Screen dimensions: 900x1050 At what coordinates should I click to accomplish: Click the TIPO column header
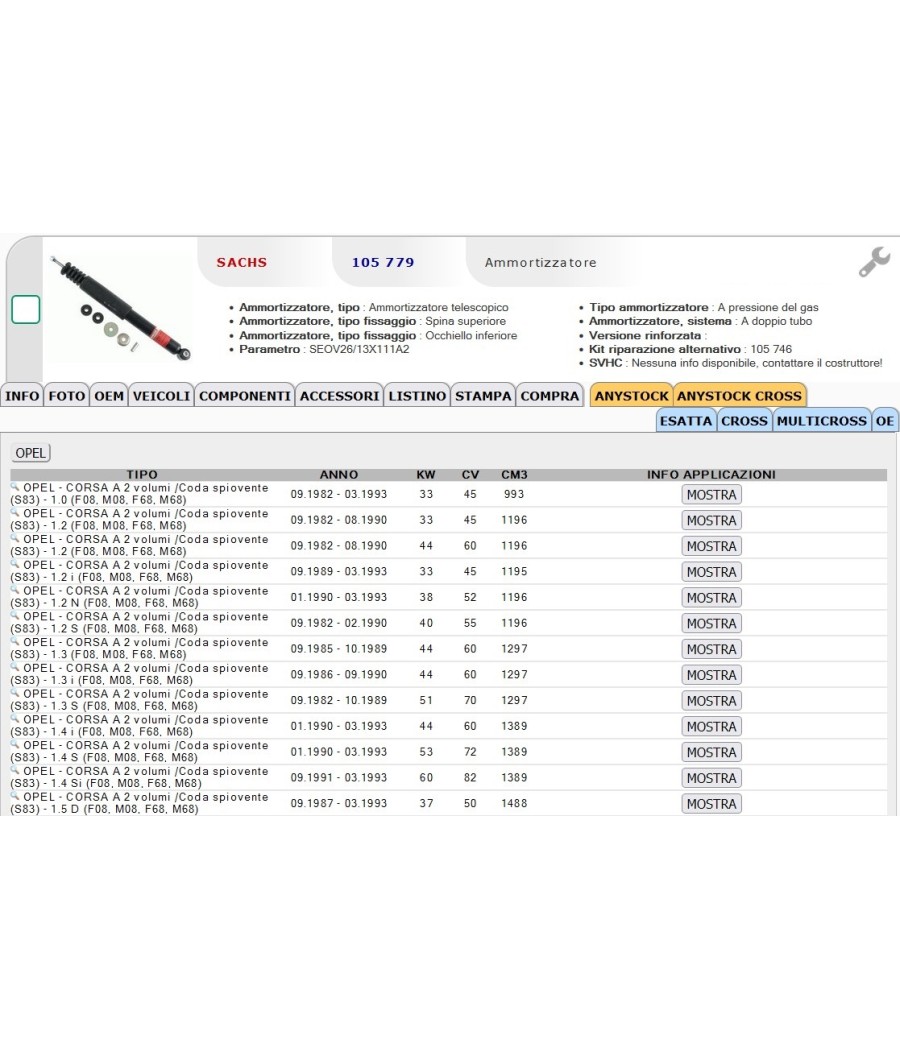click(x=141, y=474)
